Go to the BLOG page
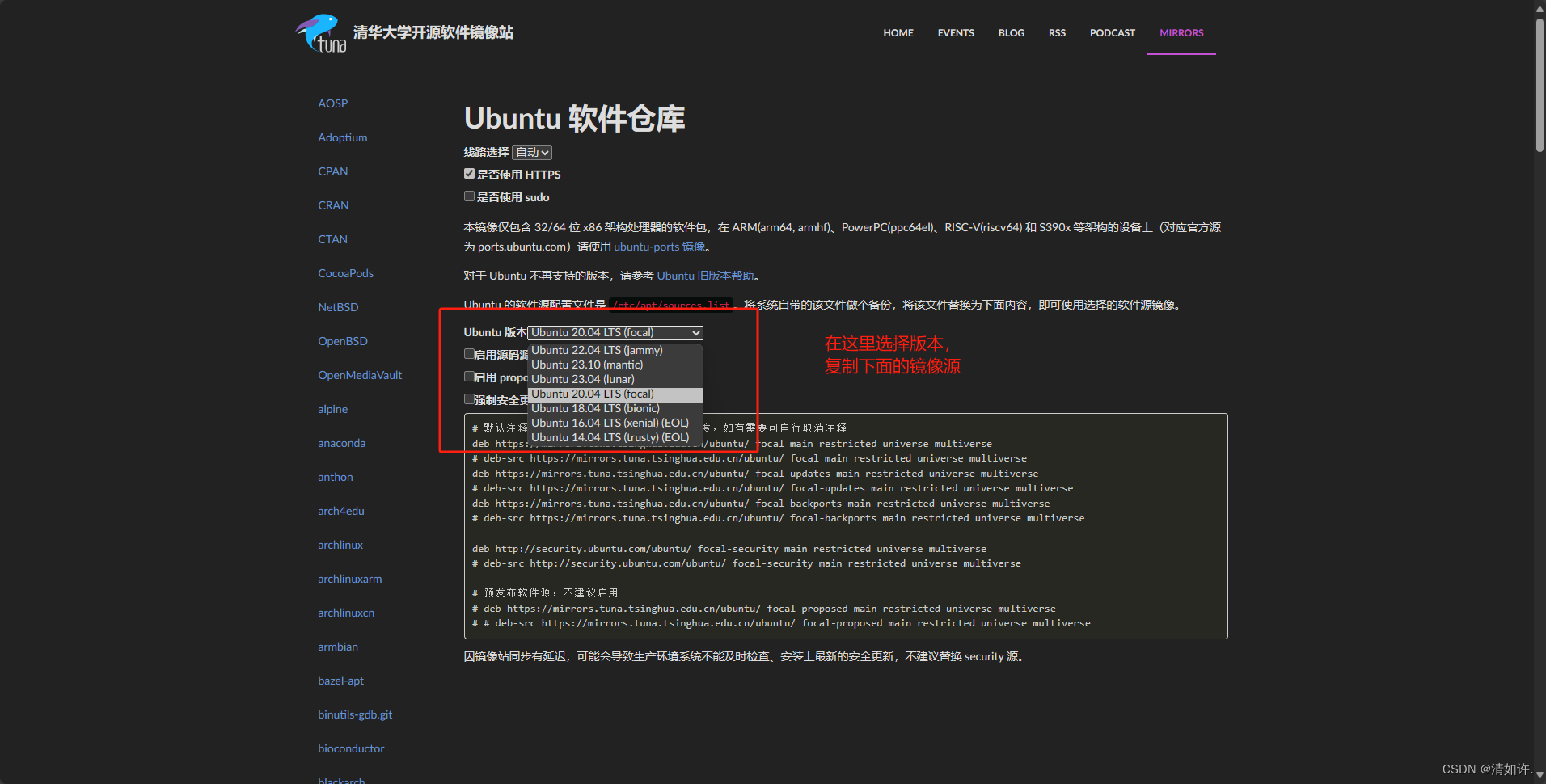This screenshot has width=1546, height=784. coord(1011,33)
